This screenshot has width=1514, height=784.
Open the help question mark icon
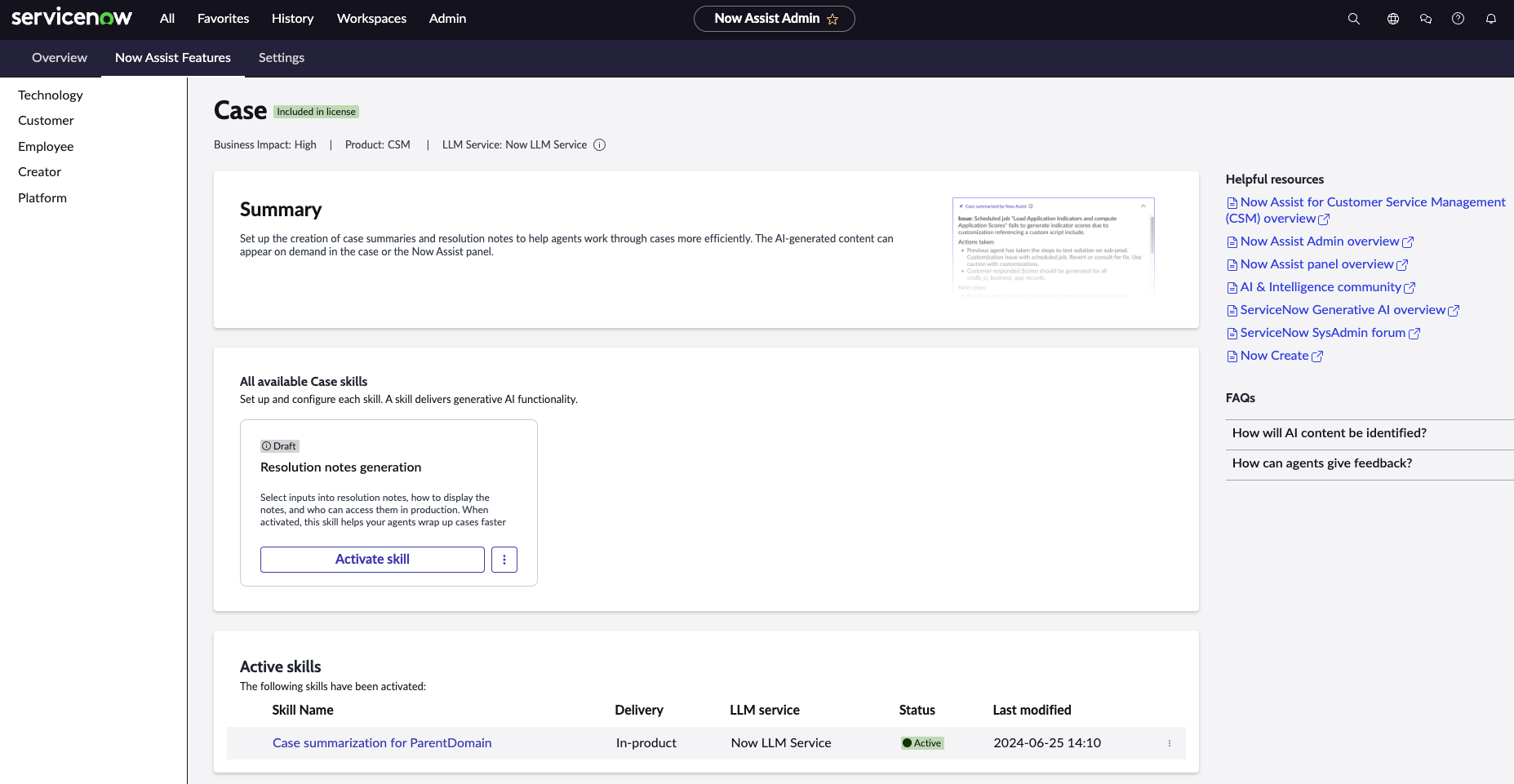click(1458, 19)
